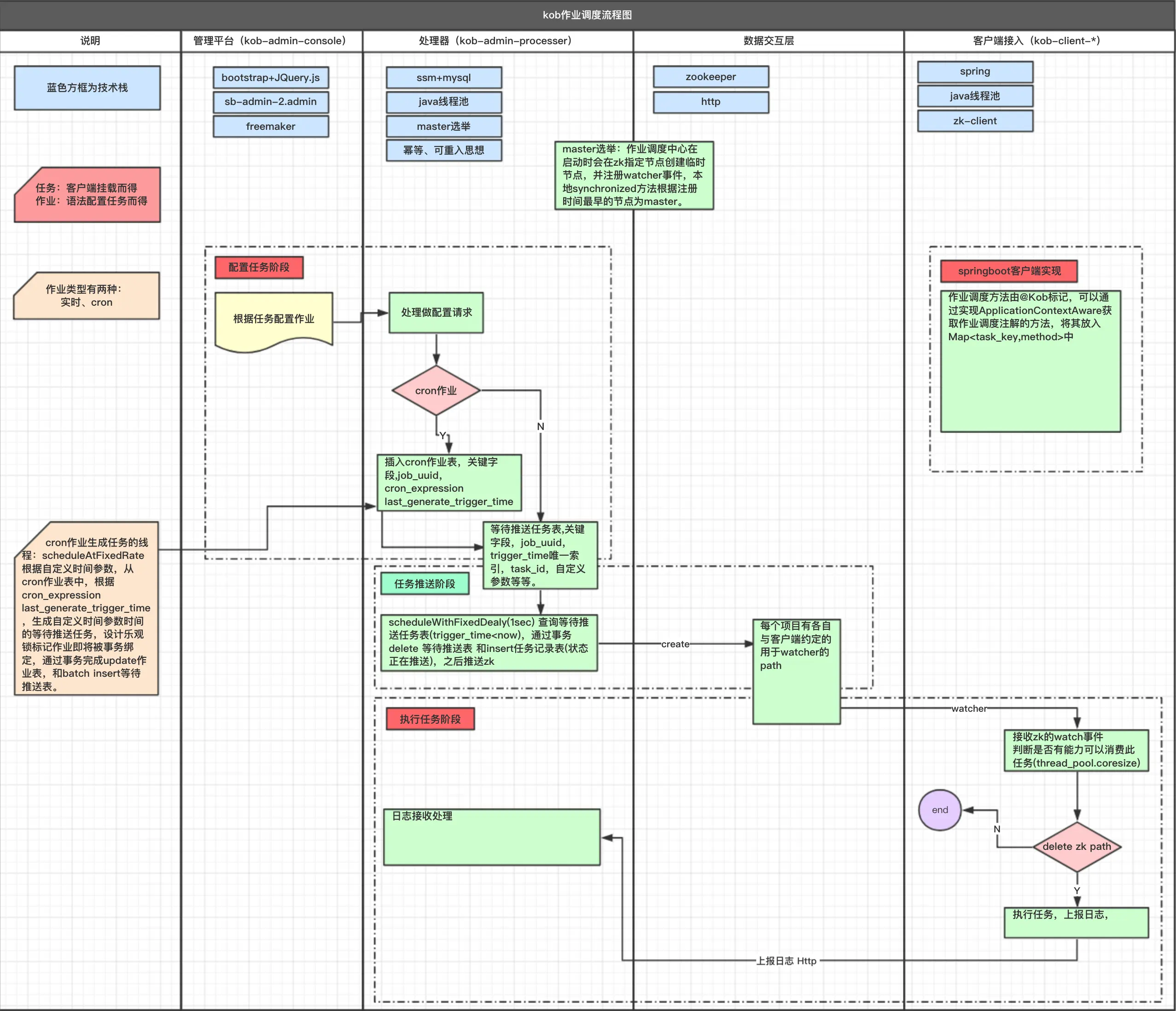Screen dimensions: 1176x1011
Task: Click the master选举 box
Action: coord(444,127)
